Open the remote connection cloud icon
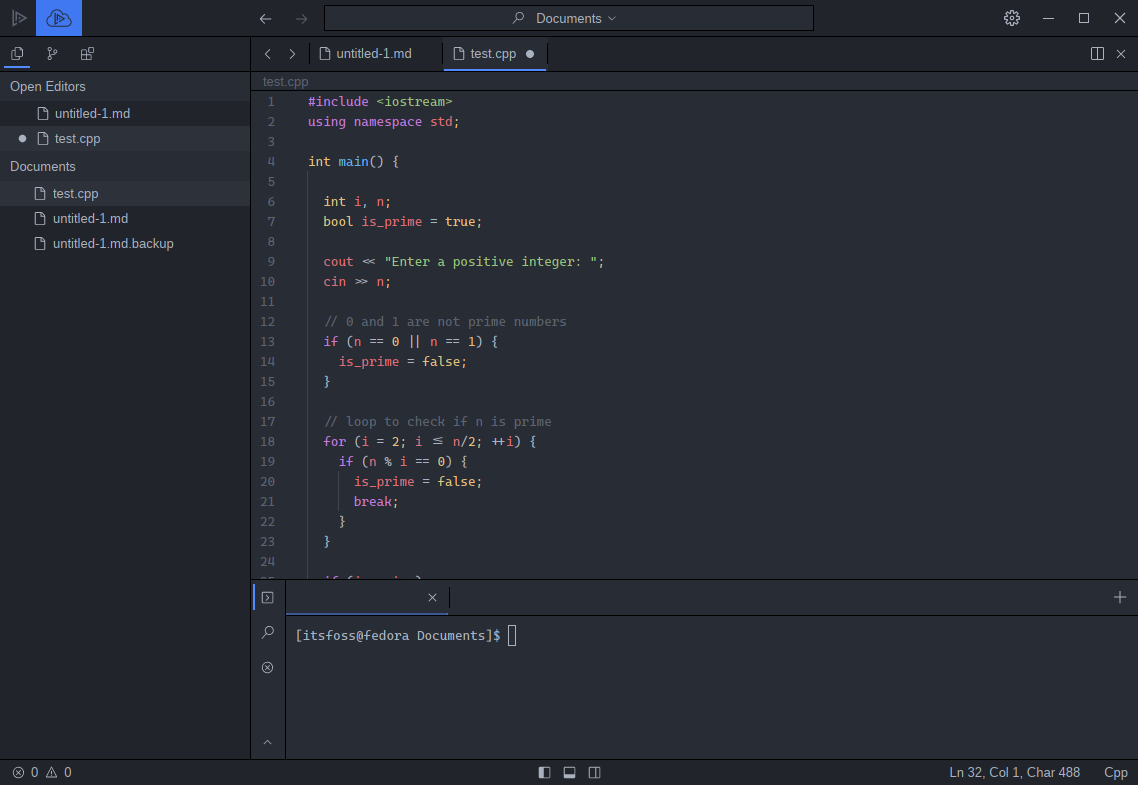 pyautogui.click(x=59, y=18)
